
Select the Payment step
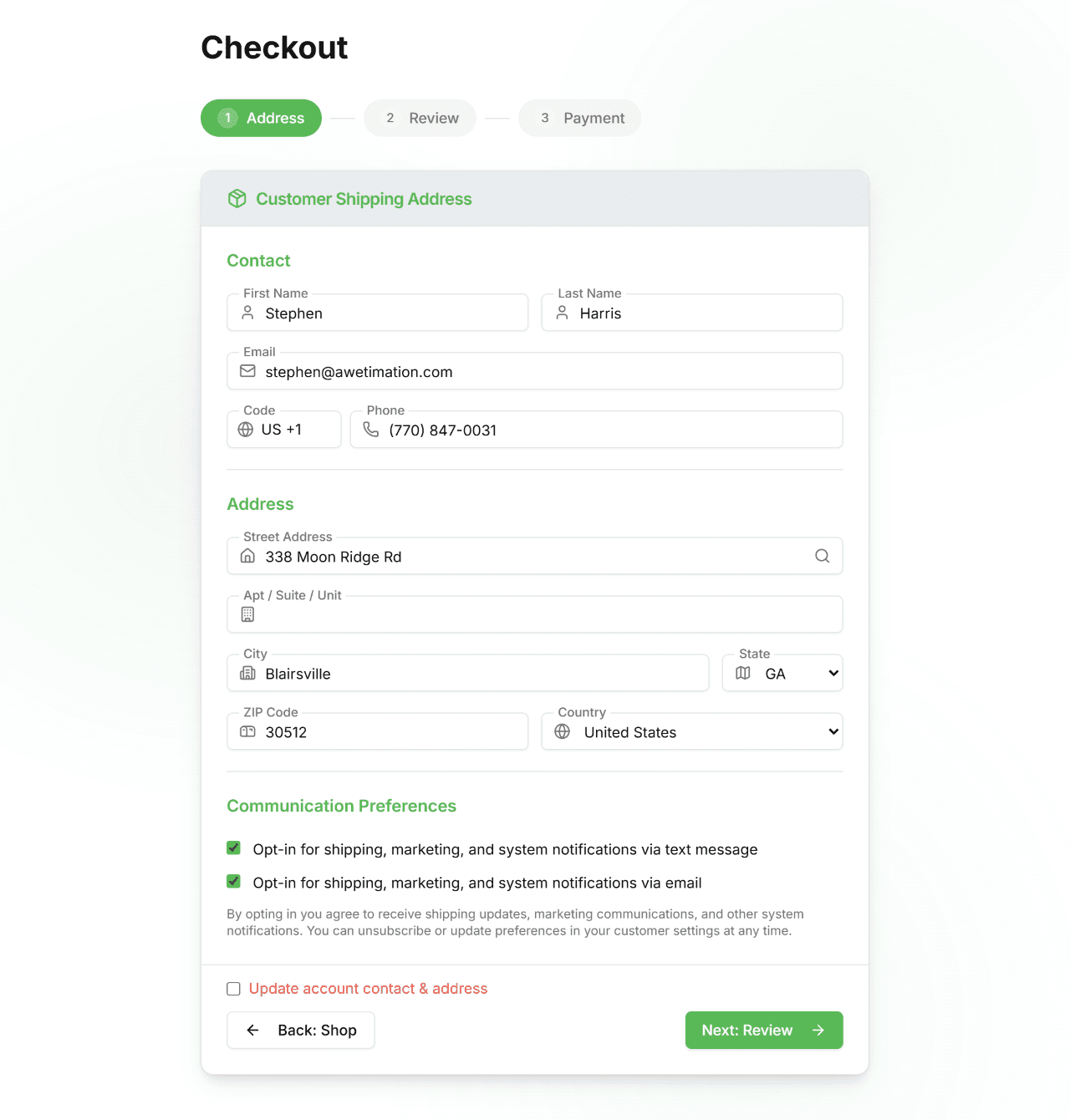(x=579, y=118)
